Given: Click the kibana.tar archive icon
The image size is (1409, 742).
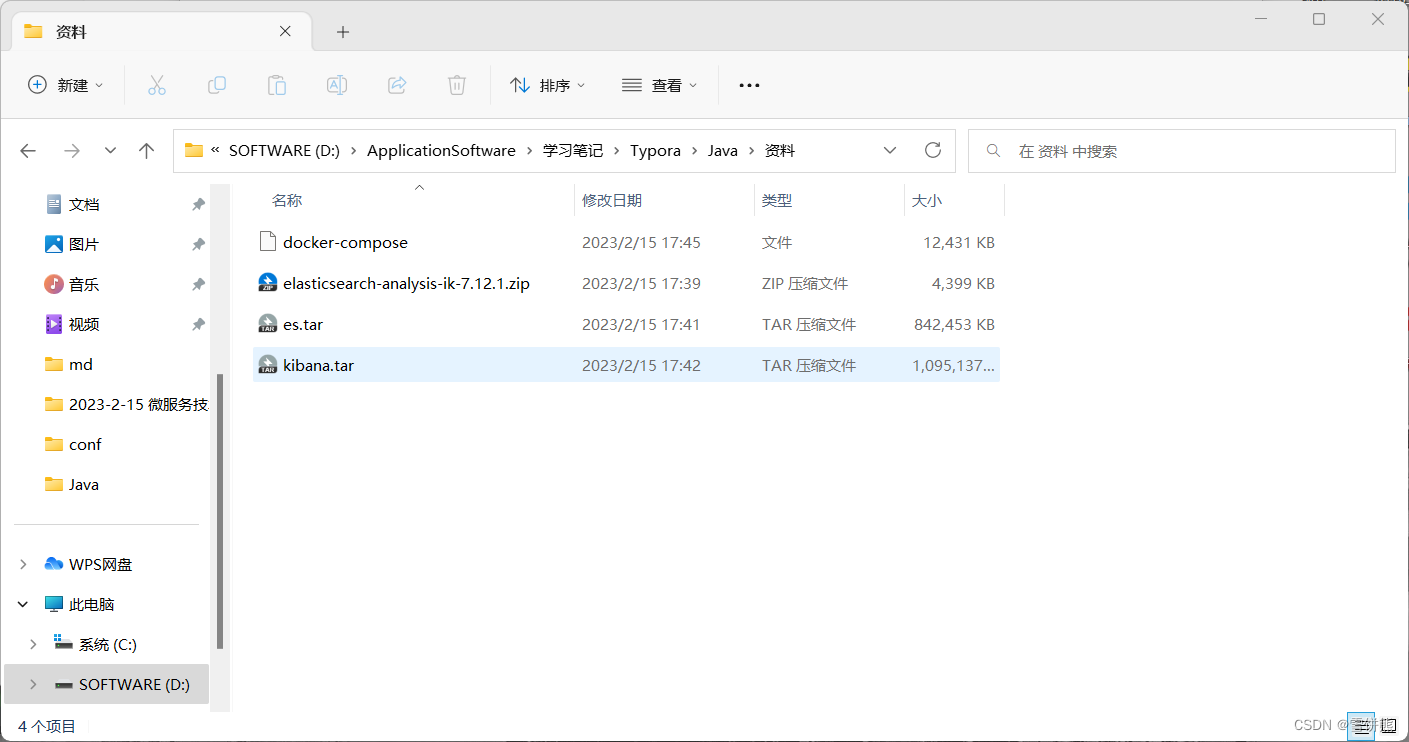Looking at the screenshot, I should 267,365.
